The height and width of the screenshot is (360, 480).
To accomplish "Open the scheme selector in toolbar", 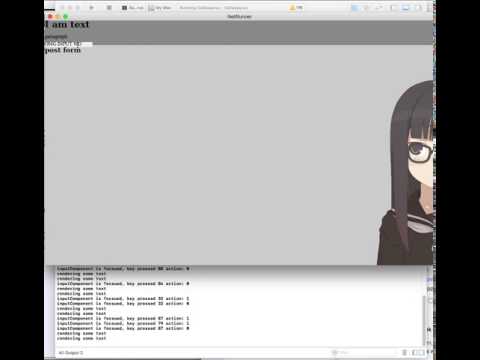I will pyautogui.click(x=133, y=7).
